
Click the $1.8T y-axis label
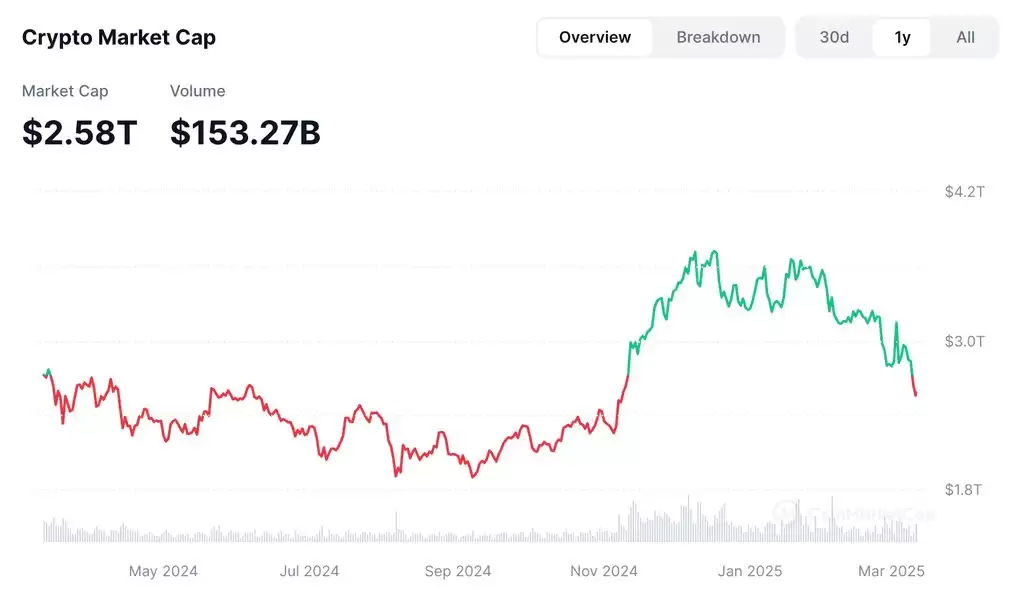pyautogui.click(x=964, y=490)
